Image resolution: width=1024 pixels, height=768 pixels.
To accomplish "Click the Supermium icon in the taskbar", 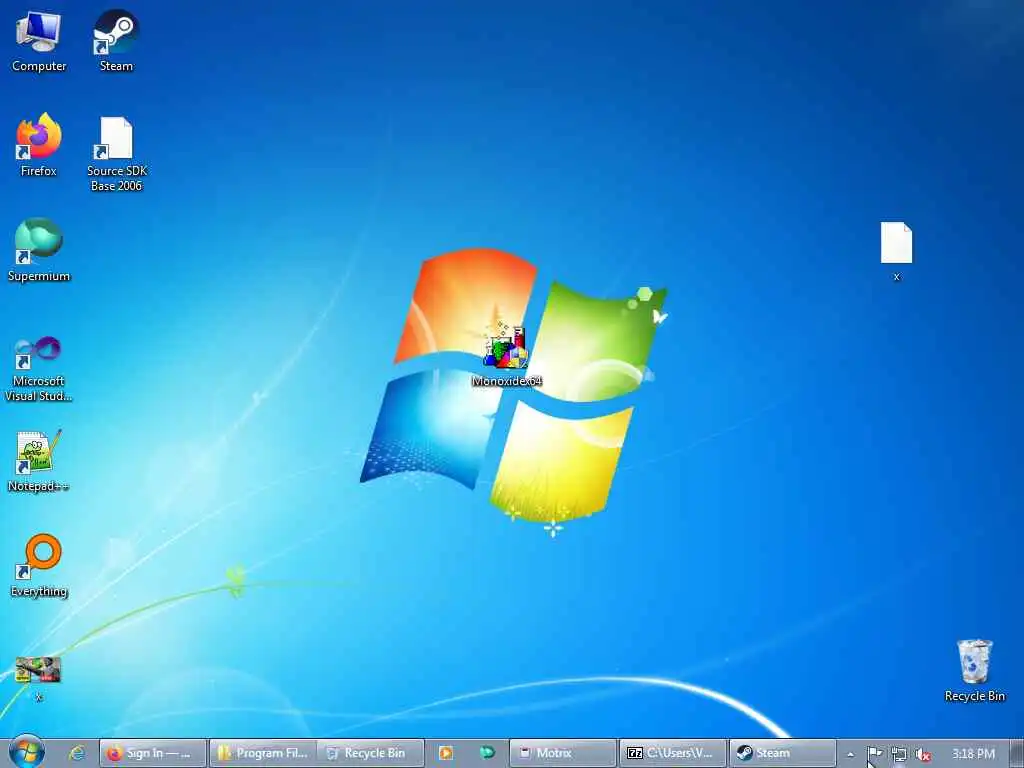I will (487, 753).
